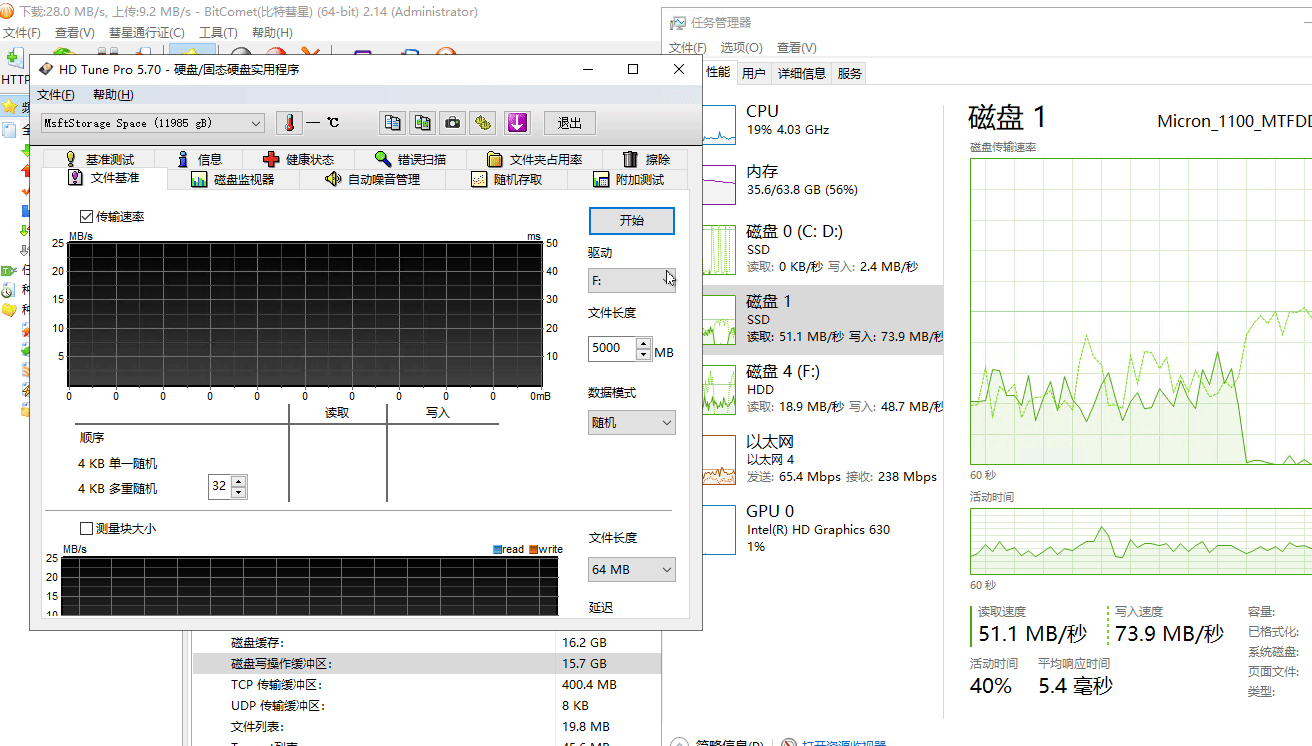Switch to the 附加测试 extra tests tab

[628, 180]
